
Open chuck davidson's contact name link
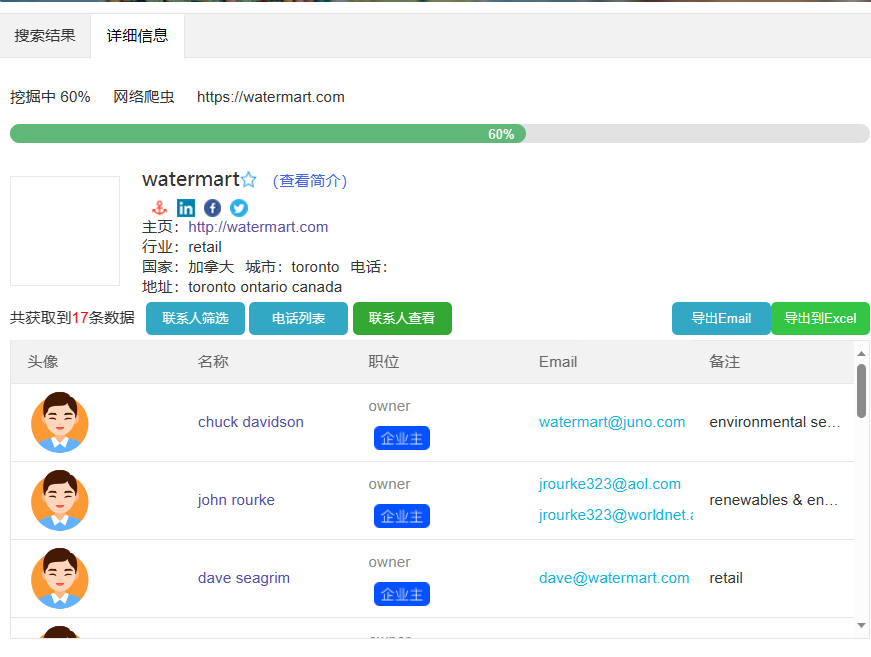(x=251, y=422)
